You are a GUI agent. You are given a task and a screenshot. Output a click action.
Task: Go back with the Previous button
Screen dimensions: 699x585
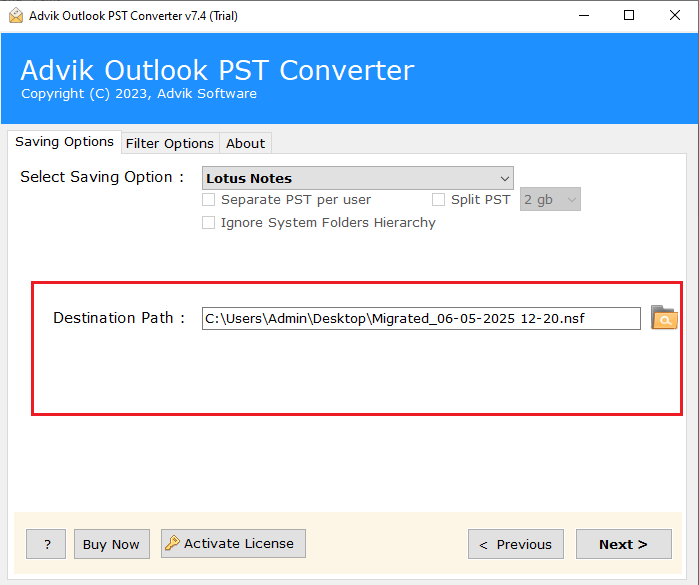pos(516,544)
